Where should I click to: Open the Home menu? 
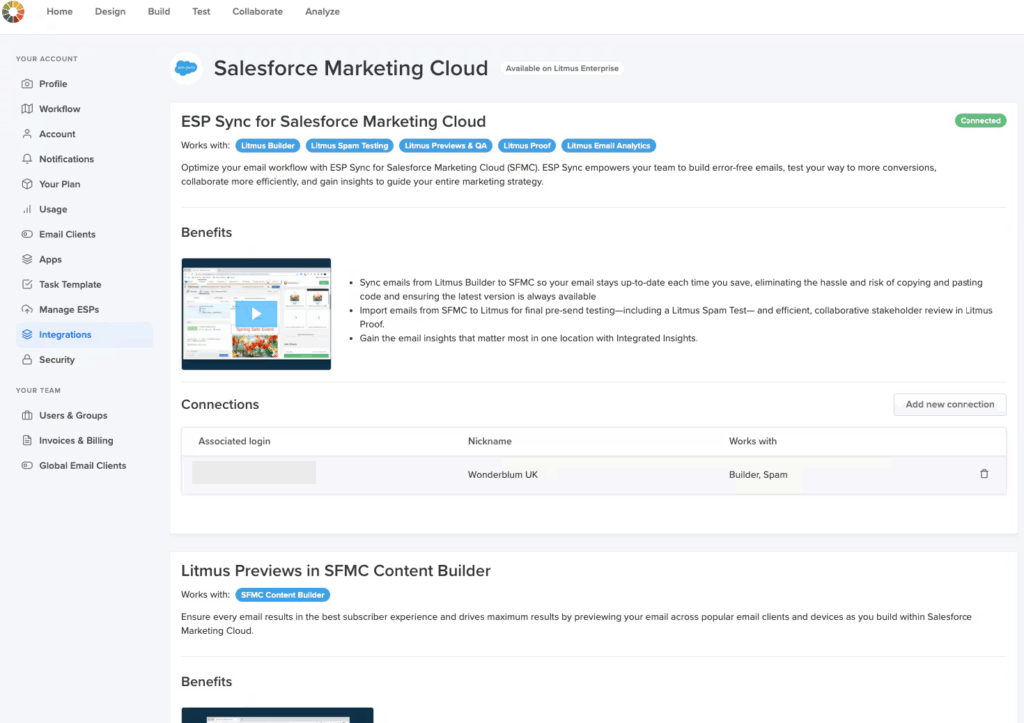point(59,11)
